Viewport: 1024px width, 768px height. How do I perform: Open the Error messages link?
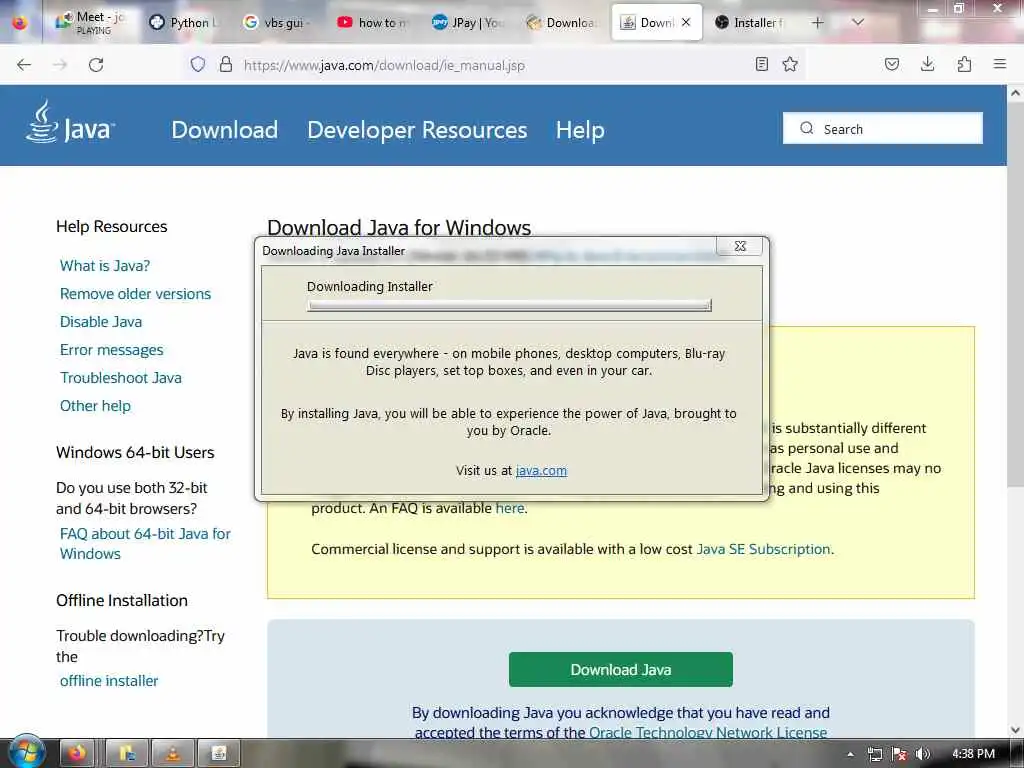(x=112, y=350)
